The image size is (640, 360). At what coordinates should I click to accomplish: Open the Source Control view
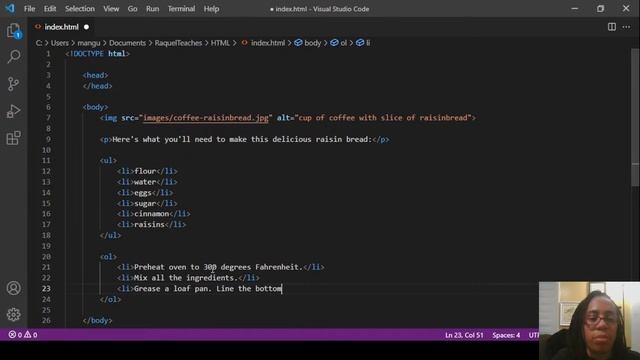[x=13, y=84]
